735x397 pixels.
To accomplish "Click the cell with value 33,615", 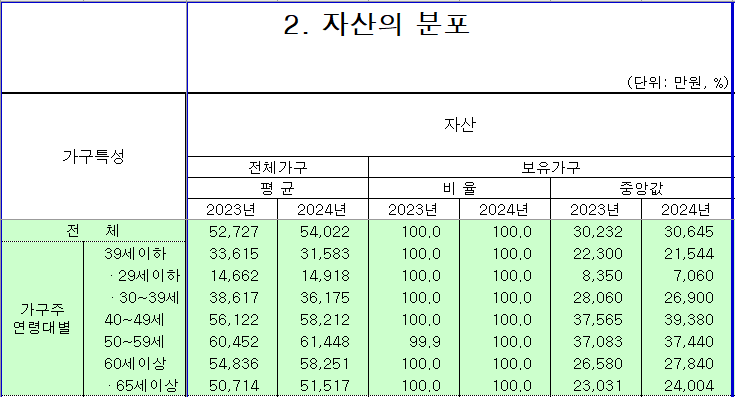I will pyautogui.click(x=232, y=254).
